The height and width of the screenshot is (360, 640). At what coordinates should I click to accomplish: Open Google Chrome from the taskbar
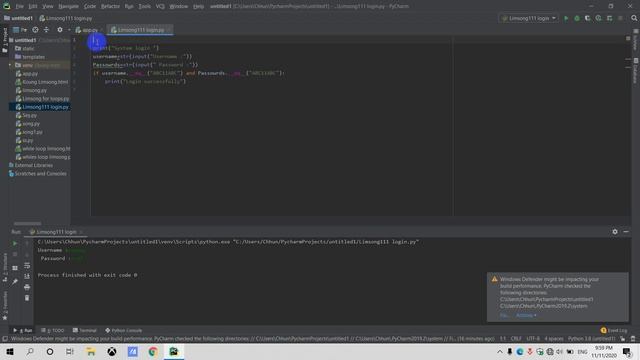[153, 351]
